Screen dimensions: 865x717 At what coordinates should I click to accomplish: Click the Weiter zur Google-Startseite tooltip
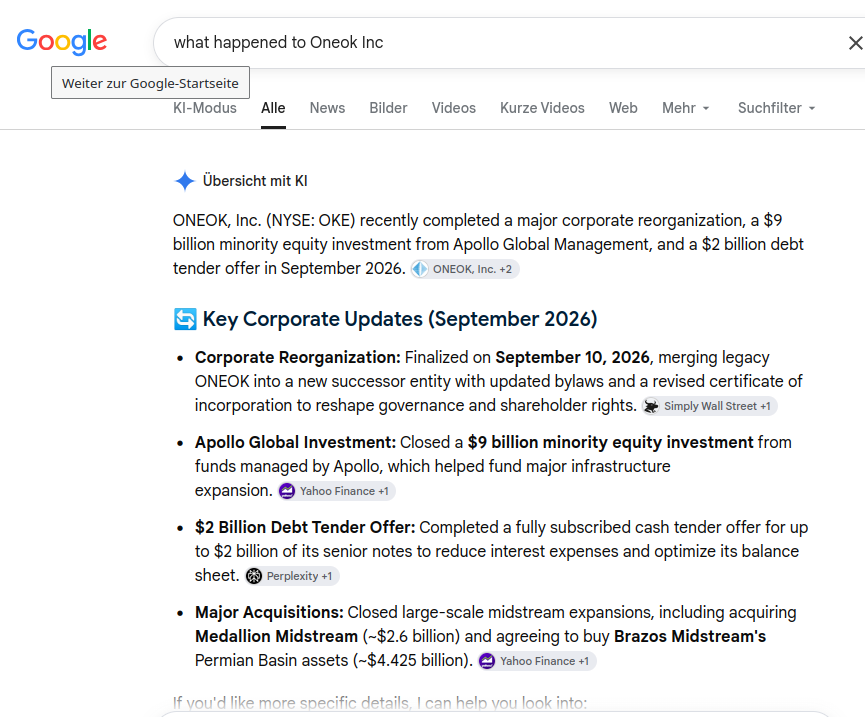point(151,83)
